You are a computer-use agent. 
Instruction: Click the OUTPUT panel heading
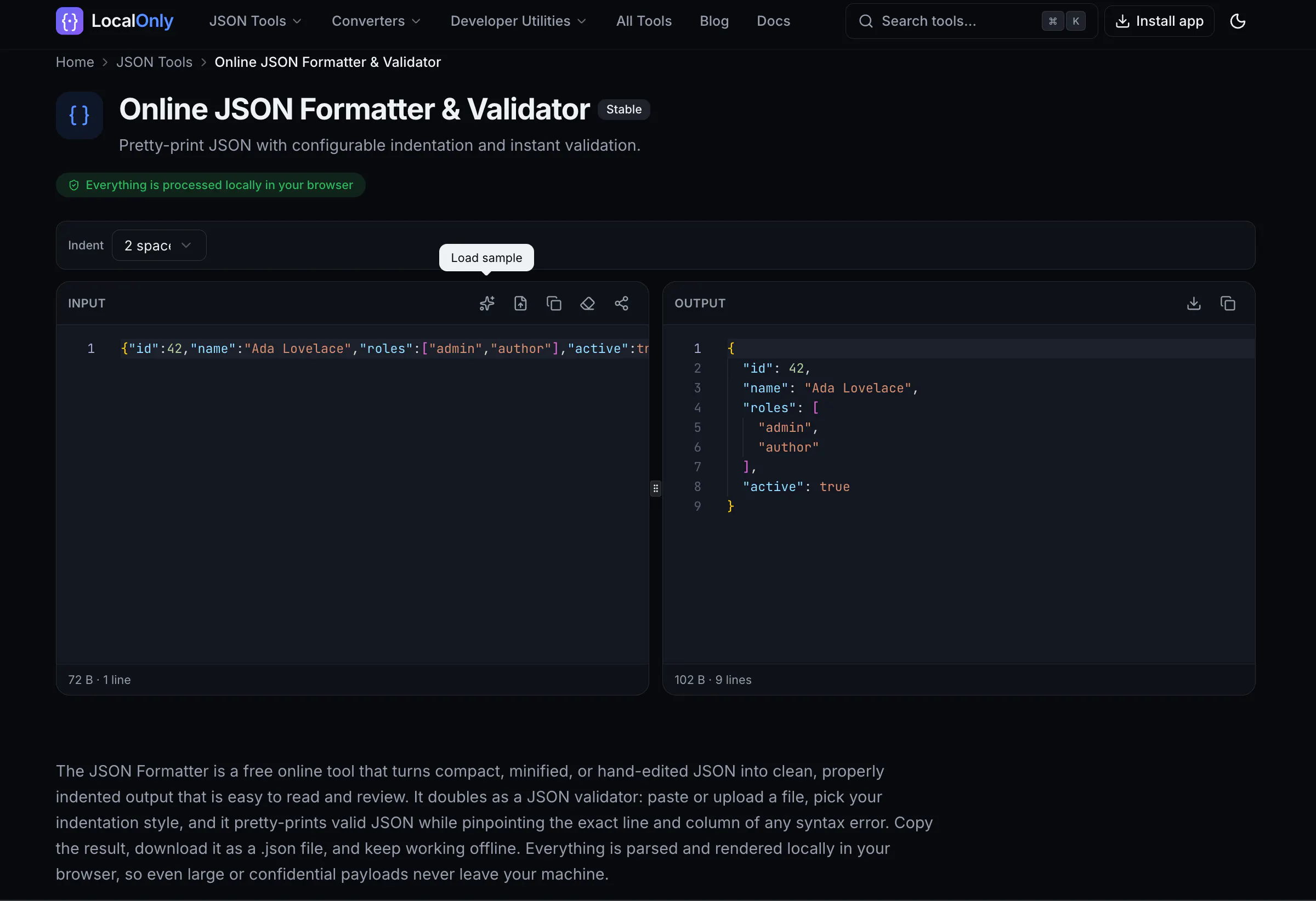699,304
